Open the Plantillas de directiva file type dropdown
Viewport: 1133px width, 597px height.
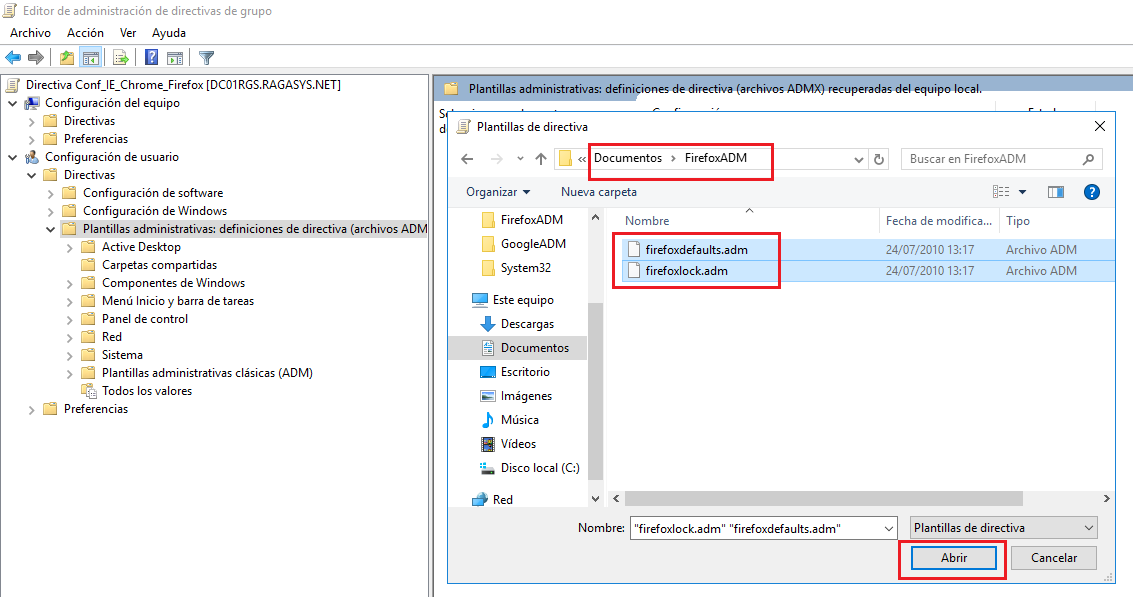coord(1002,527)
